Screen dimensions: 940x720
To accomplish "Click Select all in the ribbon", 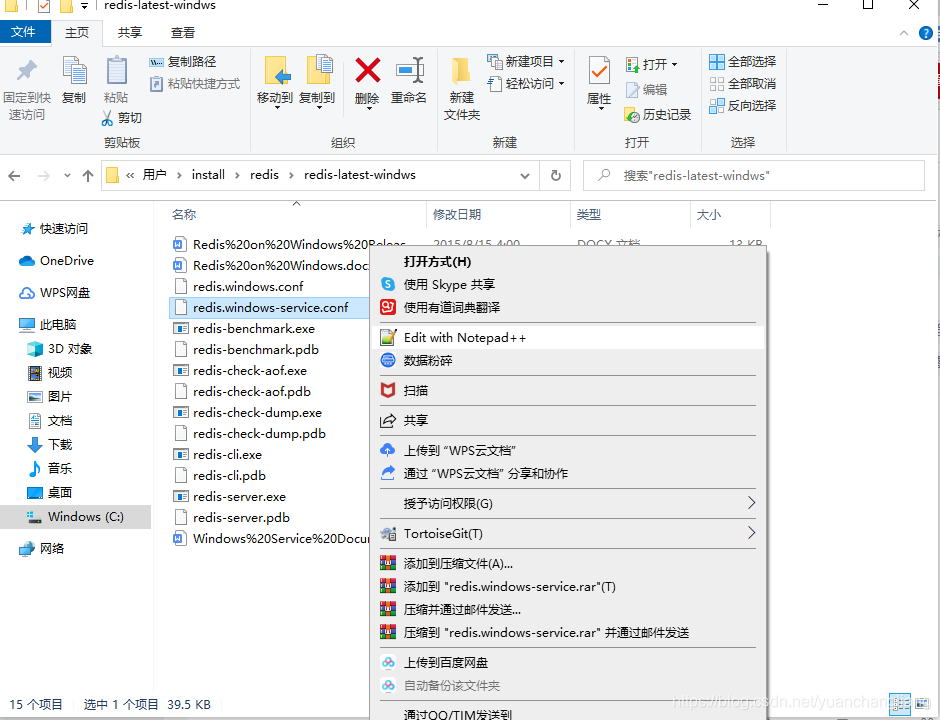I will point(742,62).
